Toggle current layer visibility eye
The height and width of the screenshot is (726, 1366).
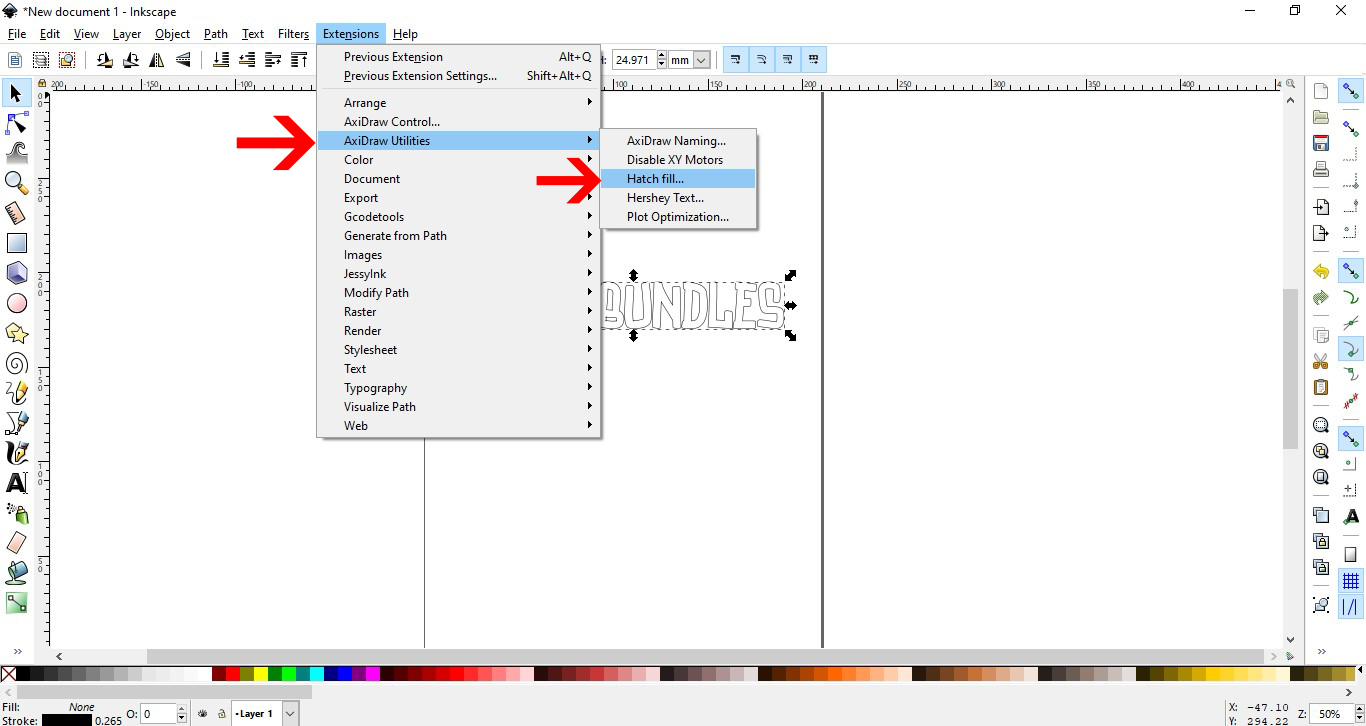coord(203,714)
